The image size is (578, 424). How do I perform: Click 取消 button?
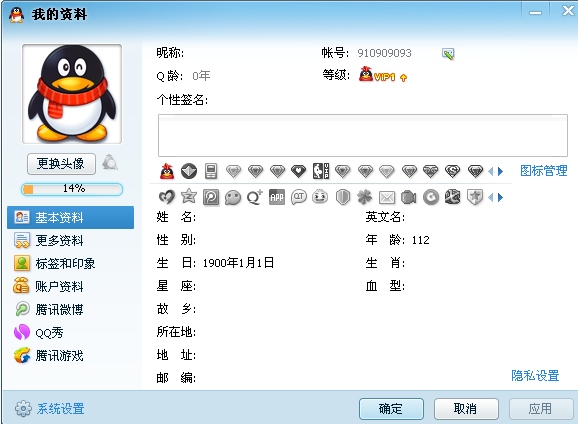466,409
